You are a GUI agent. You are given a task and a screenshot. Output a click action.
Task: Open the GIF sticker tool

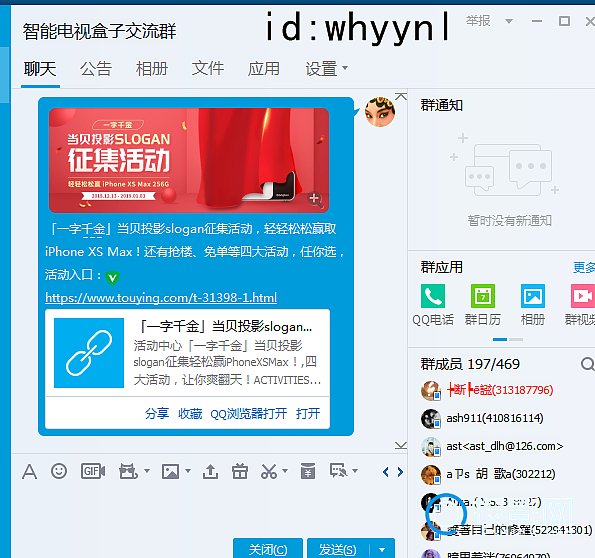tap(93, 471)
